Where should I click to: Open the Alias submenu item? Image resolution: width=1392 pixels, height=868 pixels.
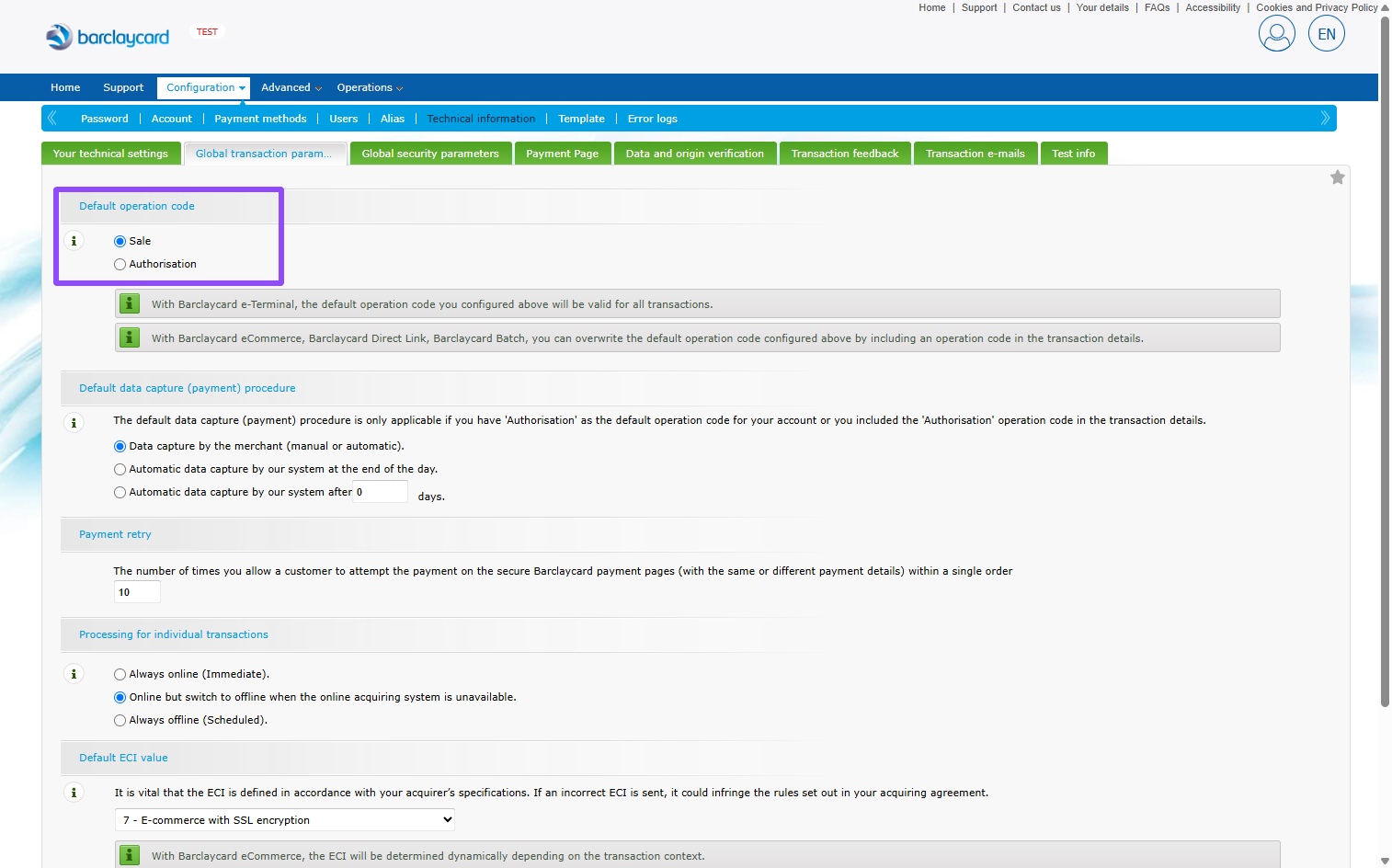coord(393,119)
